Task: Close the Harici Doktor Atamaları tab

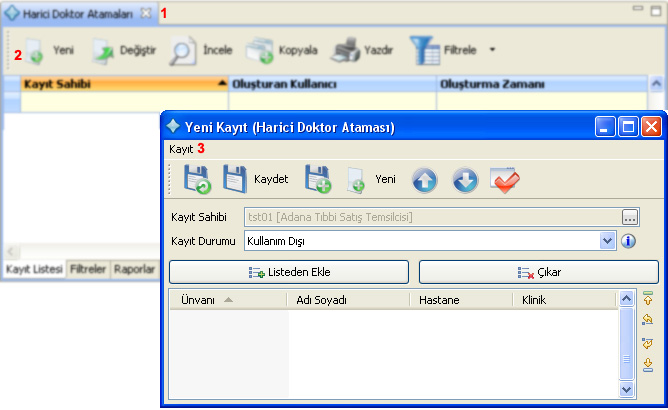Action: (145, 13)
